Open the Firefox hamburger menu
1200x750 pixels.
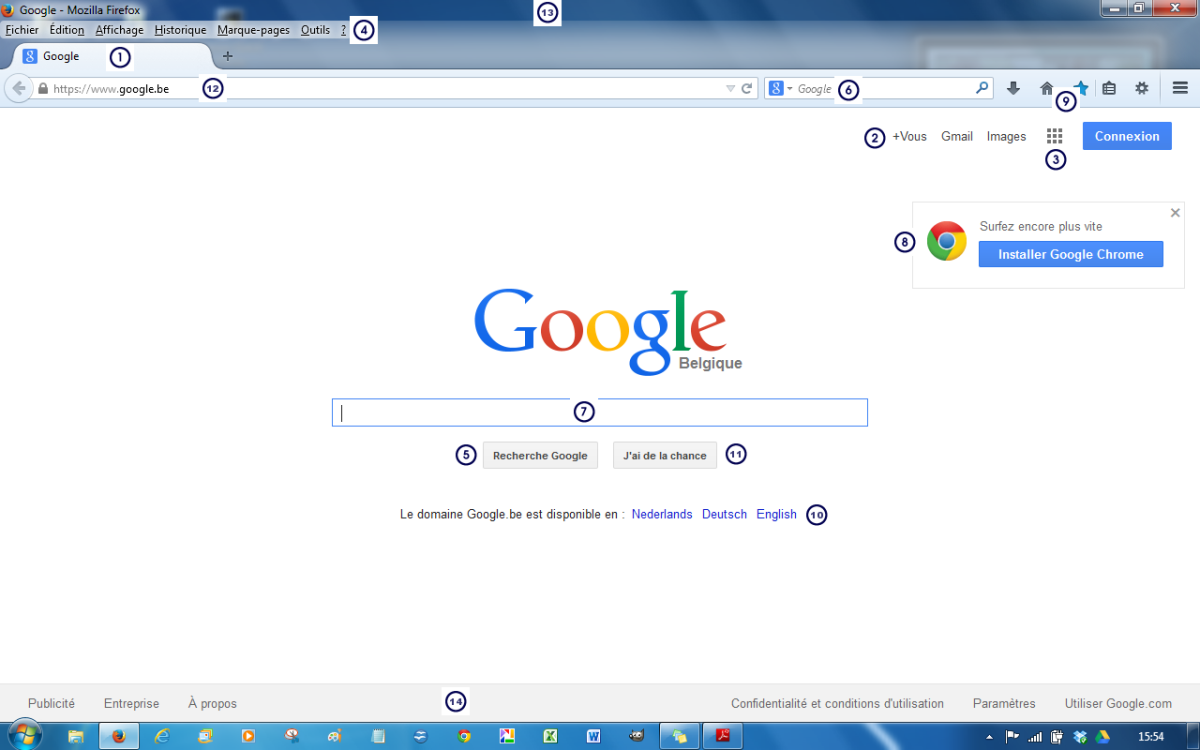pos(1180,88)
